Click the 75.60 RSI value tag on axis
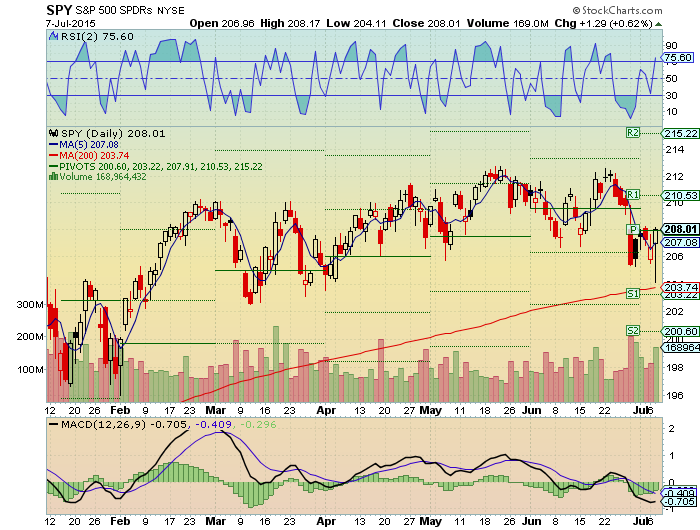 click(x=678, y=58)
